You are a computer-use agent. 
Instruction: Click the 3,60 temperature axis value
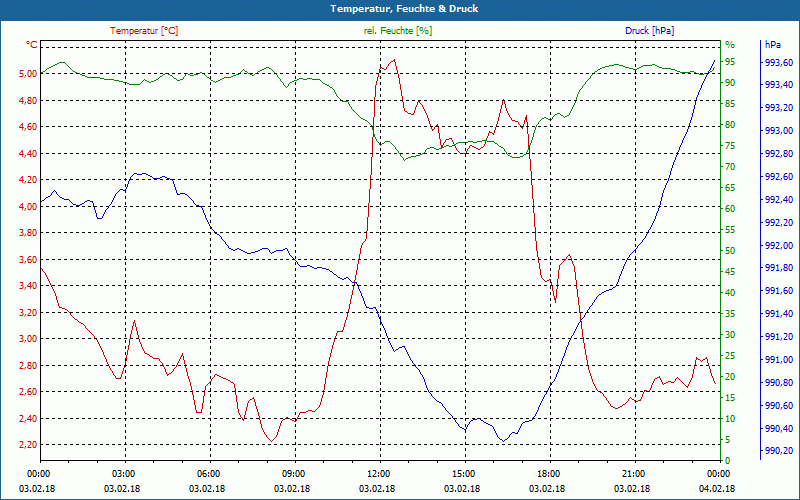pyautogui.click(x=29, y=259)
